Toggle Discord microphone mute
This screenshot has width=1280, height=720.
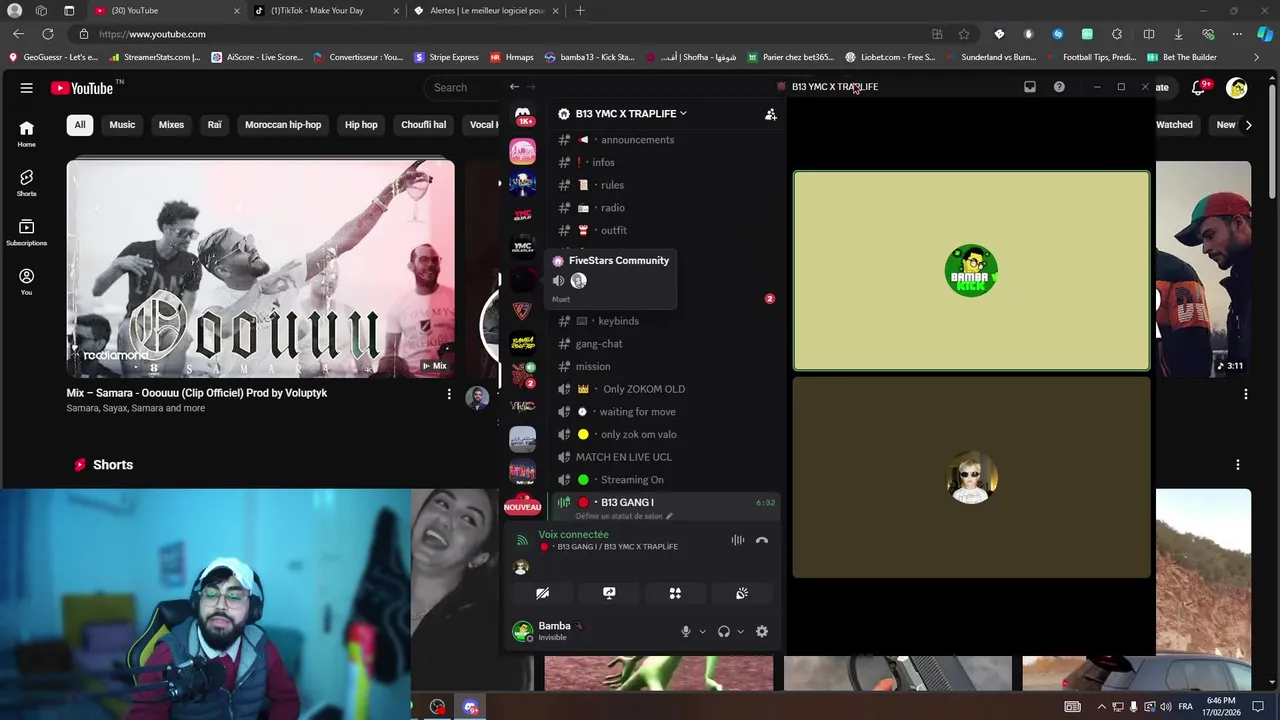click(686, 631)
